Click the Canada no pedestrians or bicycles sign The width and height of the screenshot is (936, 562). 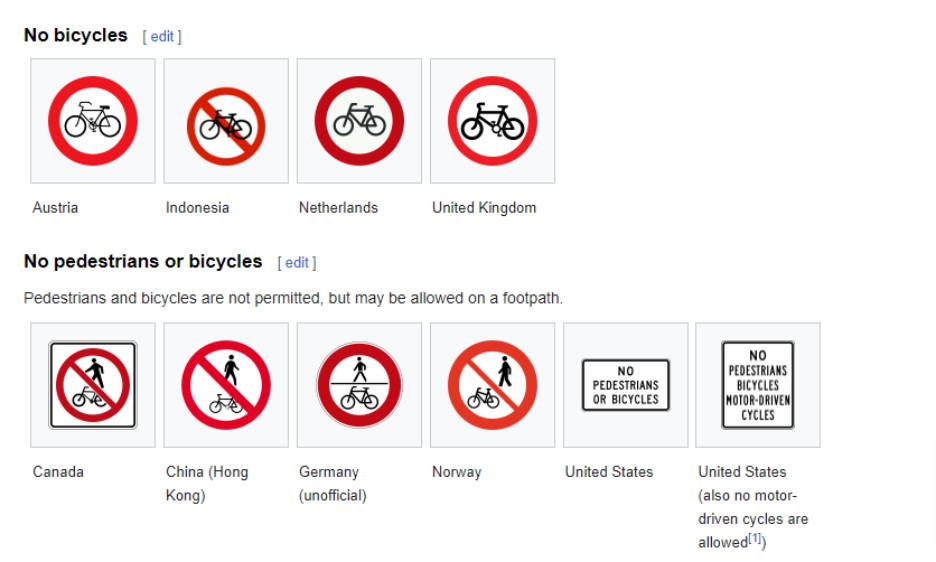tap(93, 385)
